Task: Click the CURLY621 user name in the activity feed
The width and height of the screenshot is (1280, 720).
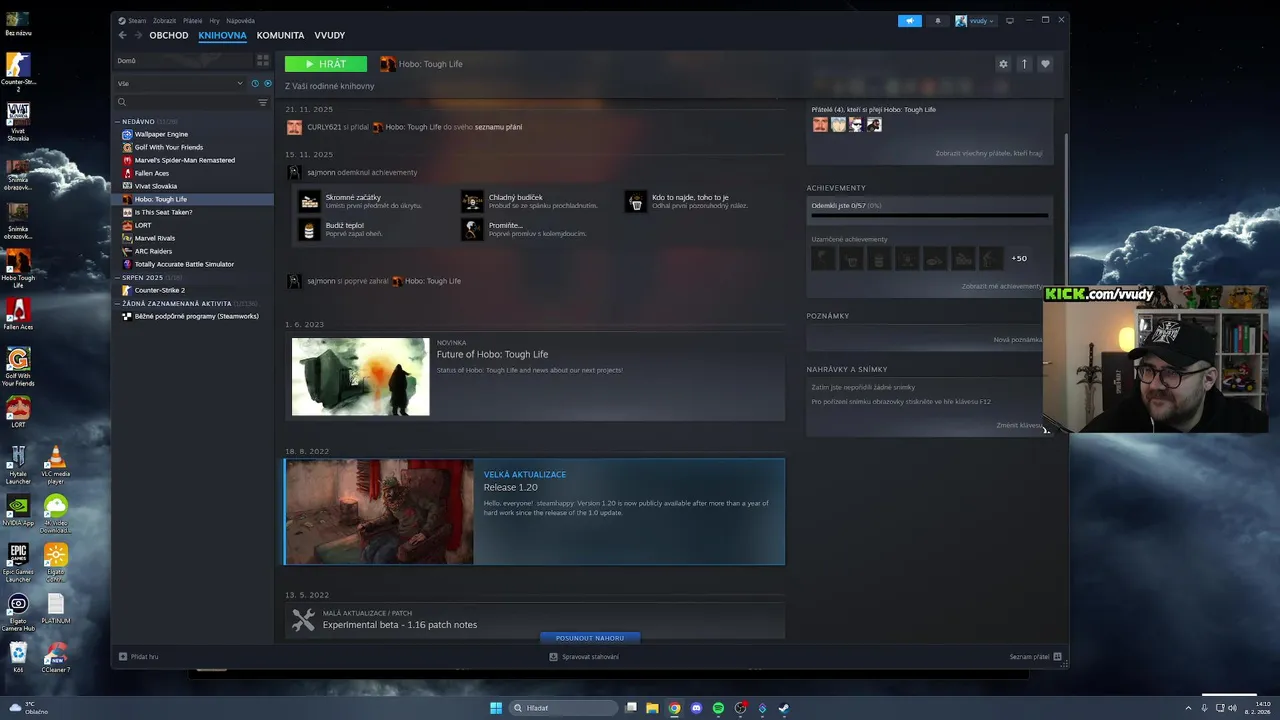Action: pyautogui.click(x=324, y=127)
